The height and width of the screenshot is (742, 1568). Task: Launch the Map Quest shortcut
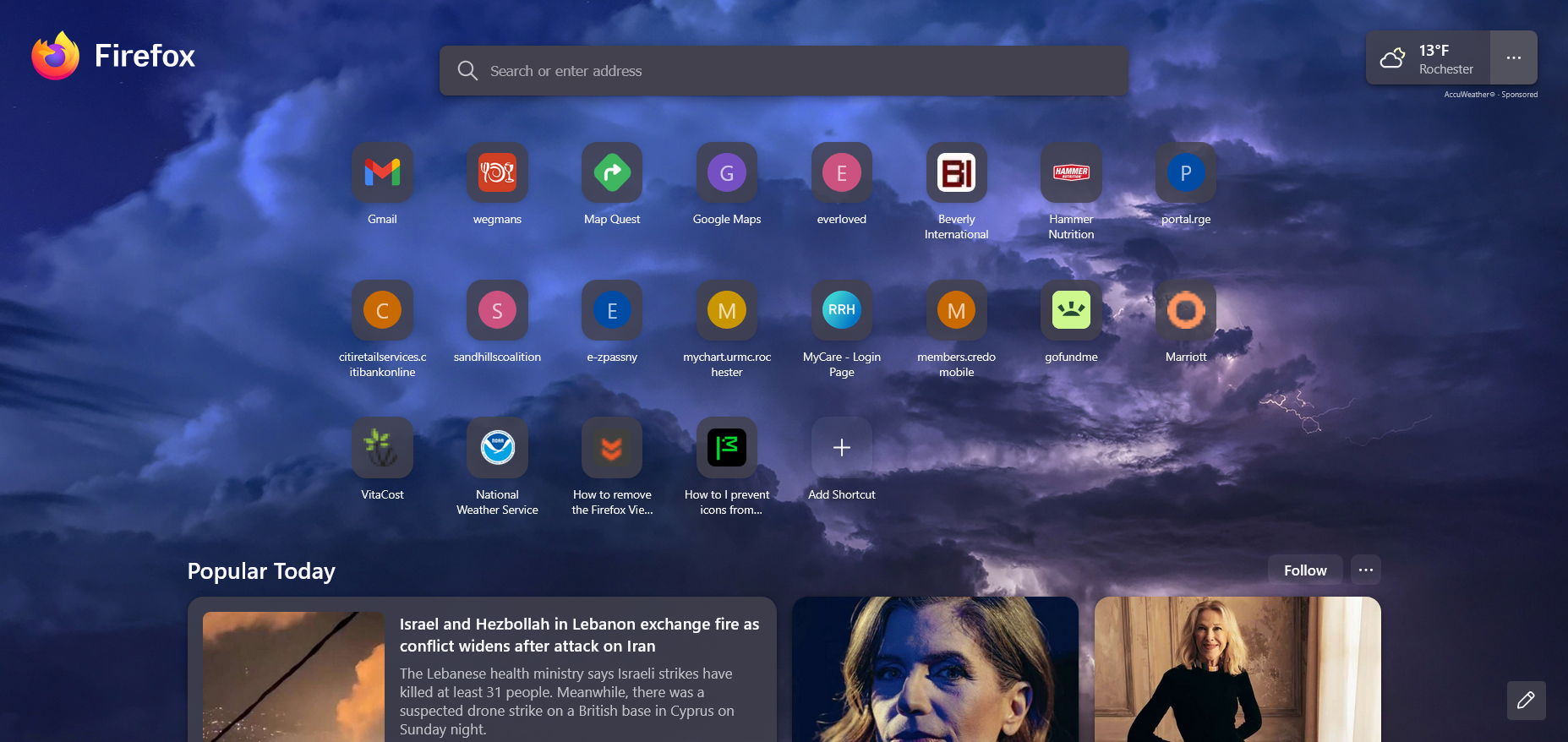[612, 172]
